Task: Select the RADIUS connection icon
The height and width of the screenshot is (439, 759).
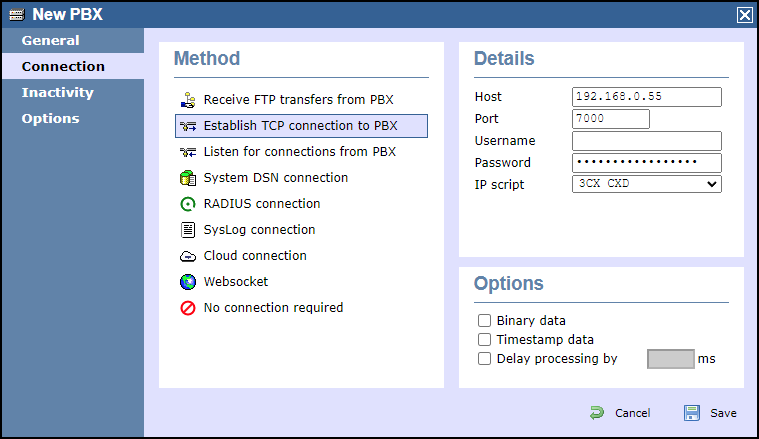Action: pyautogui.click(x=187, y=204)
